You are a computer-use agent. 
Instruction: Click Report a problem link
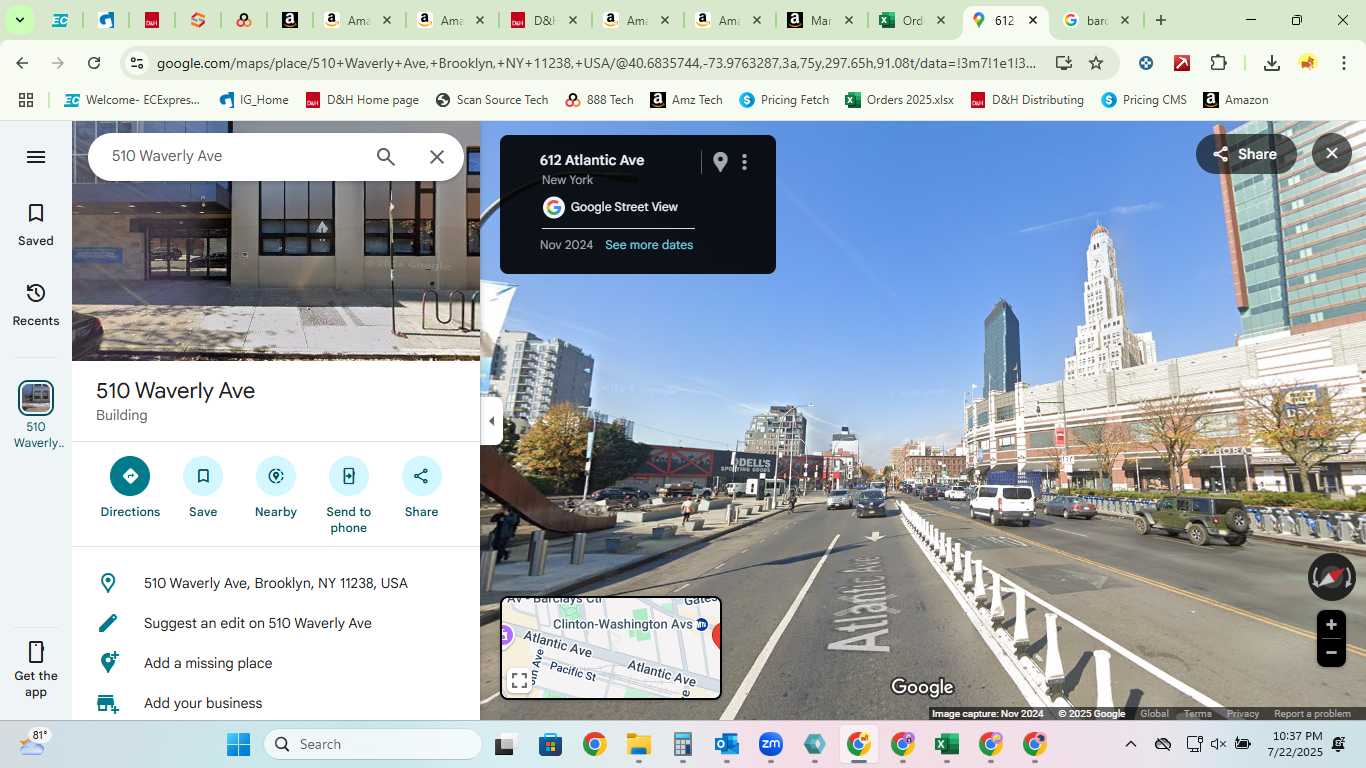(x=1312, y=714)
